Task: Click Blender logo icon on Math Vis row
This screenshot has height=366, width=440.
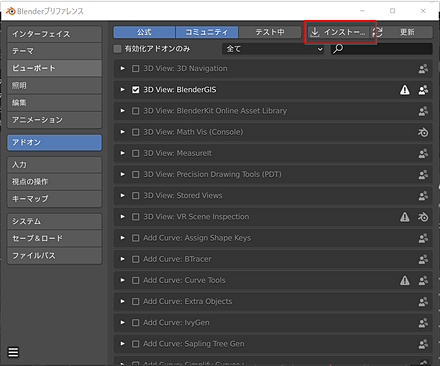Action: coord(423,132)
